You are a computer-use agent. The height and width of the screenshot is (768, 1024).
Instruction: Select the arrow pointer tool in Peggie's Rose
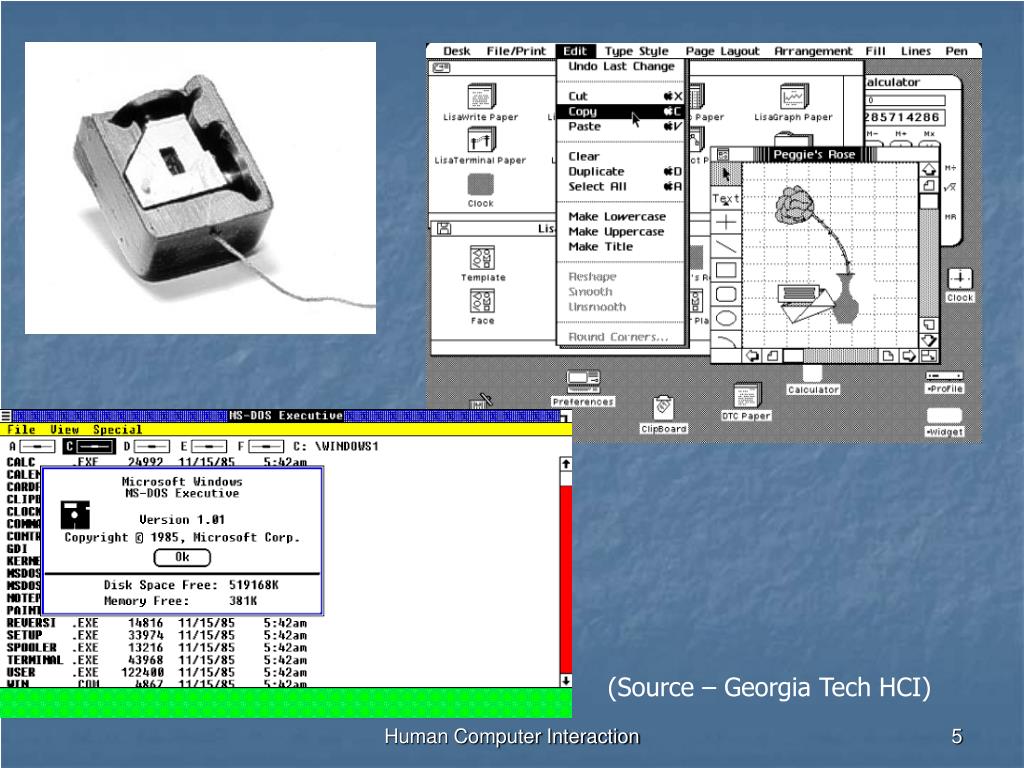coord(726,174)
